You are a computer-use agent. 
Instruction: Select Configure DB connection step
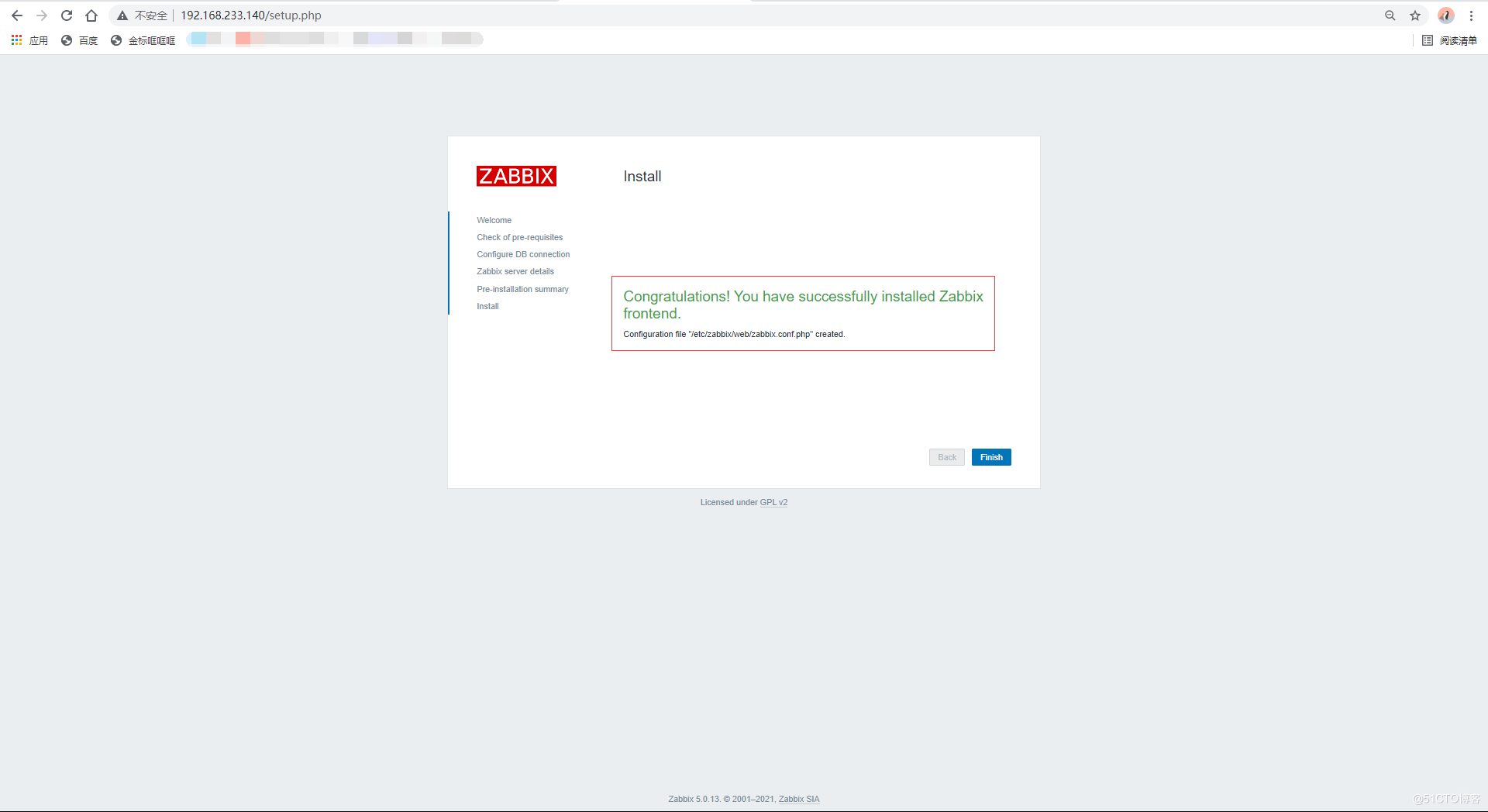[523, 254]
